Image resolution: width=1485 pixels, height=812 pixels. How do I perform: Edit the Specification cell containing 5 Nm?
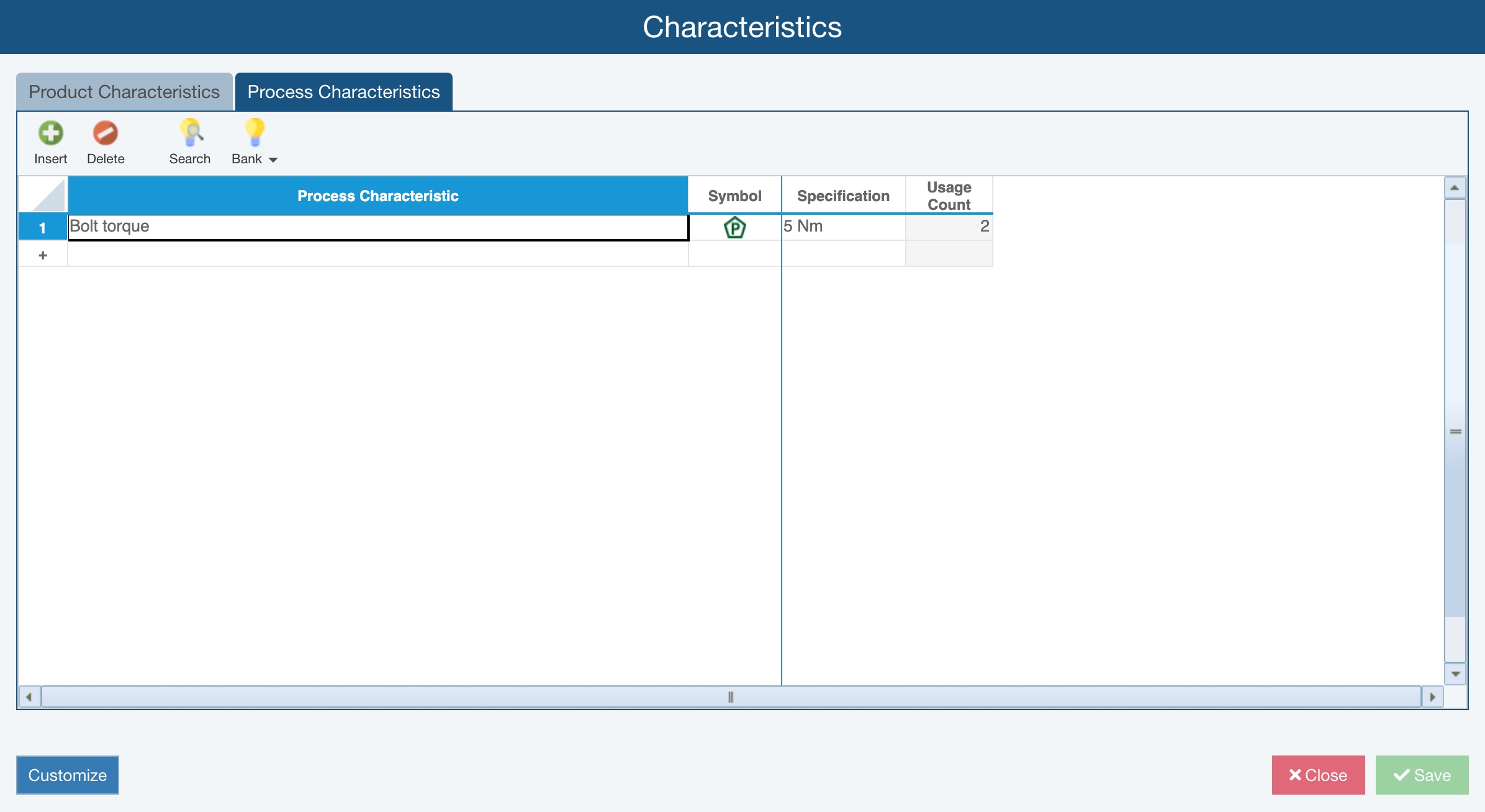(x=842, y=227)
